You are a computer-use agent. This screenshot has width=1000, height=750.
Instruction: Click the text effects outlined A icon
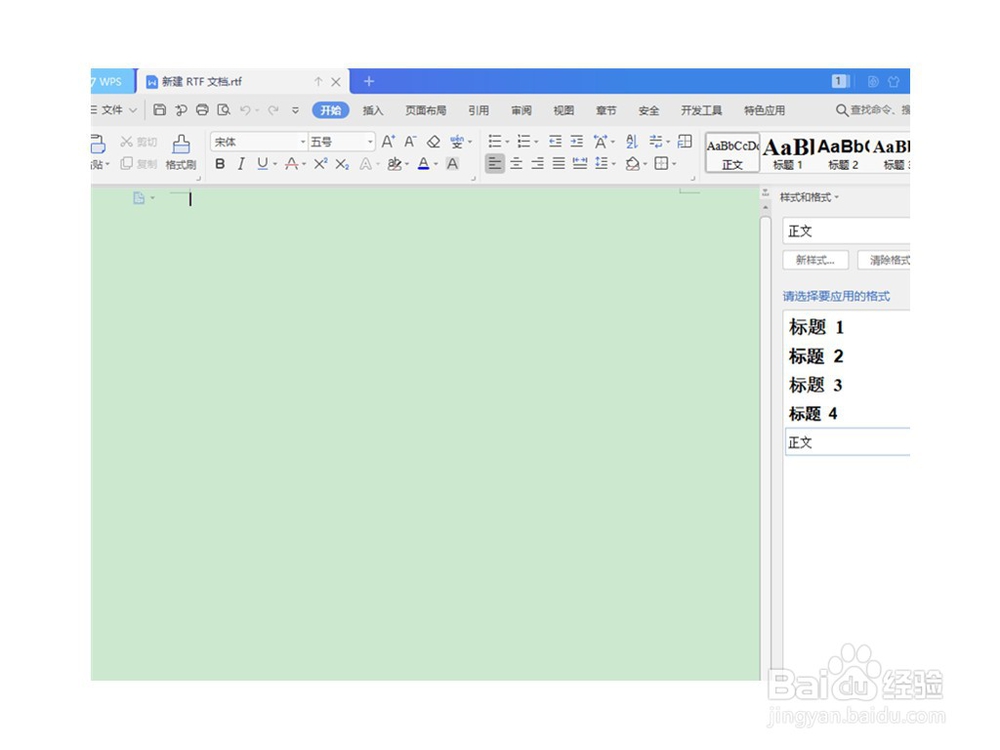click(x=365, y=164)
